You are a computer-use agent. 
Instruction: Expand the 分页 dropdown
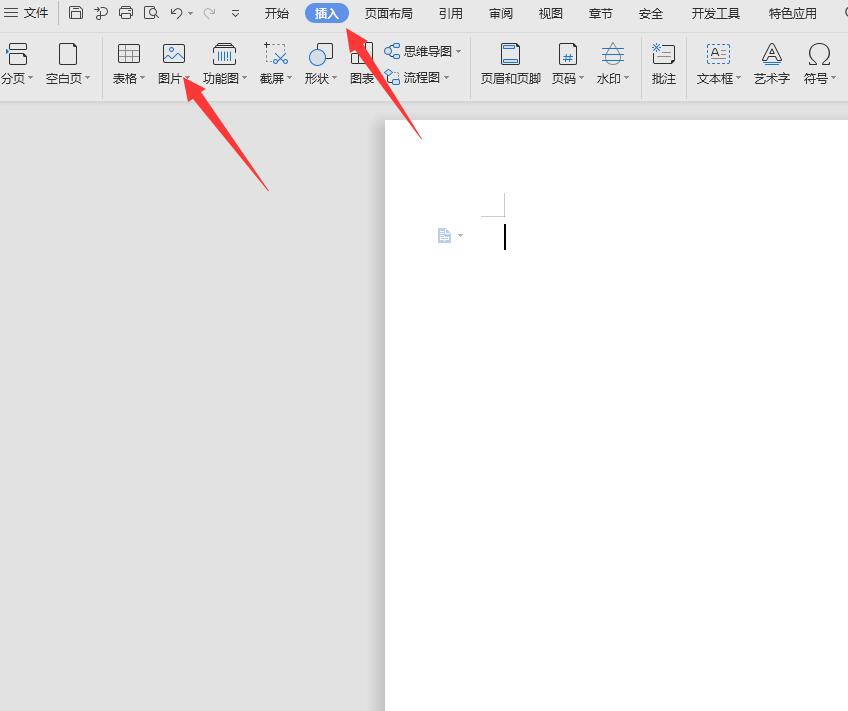point(30,78)
